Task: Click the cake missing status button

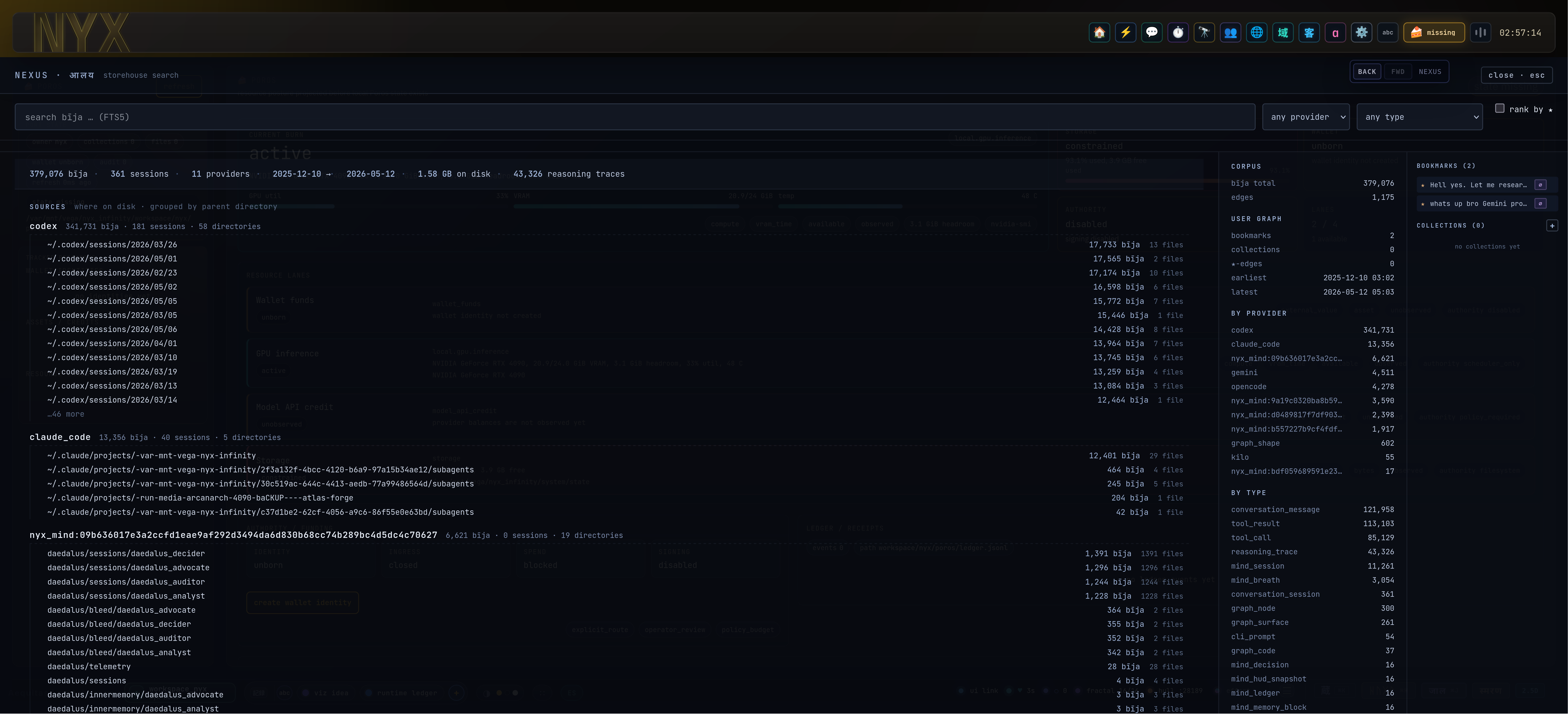Action: [x=1434, y=32]
